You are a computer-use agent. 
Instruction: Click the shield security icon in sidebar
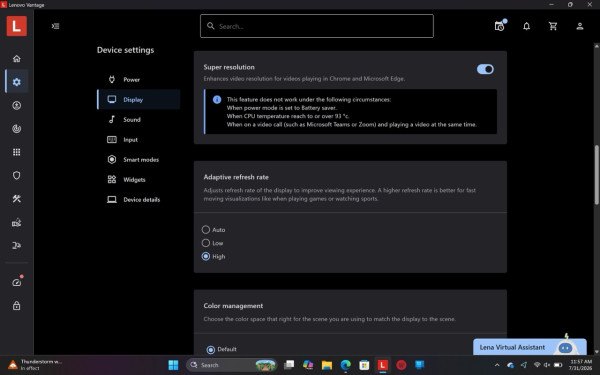coord(16,175)
